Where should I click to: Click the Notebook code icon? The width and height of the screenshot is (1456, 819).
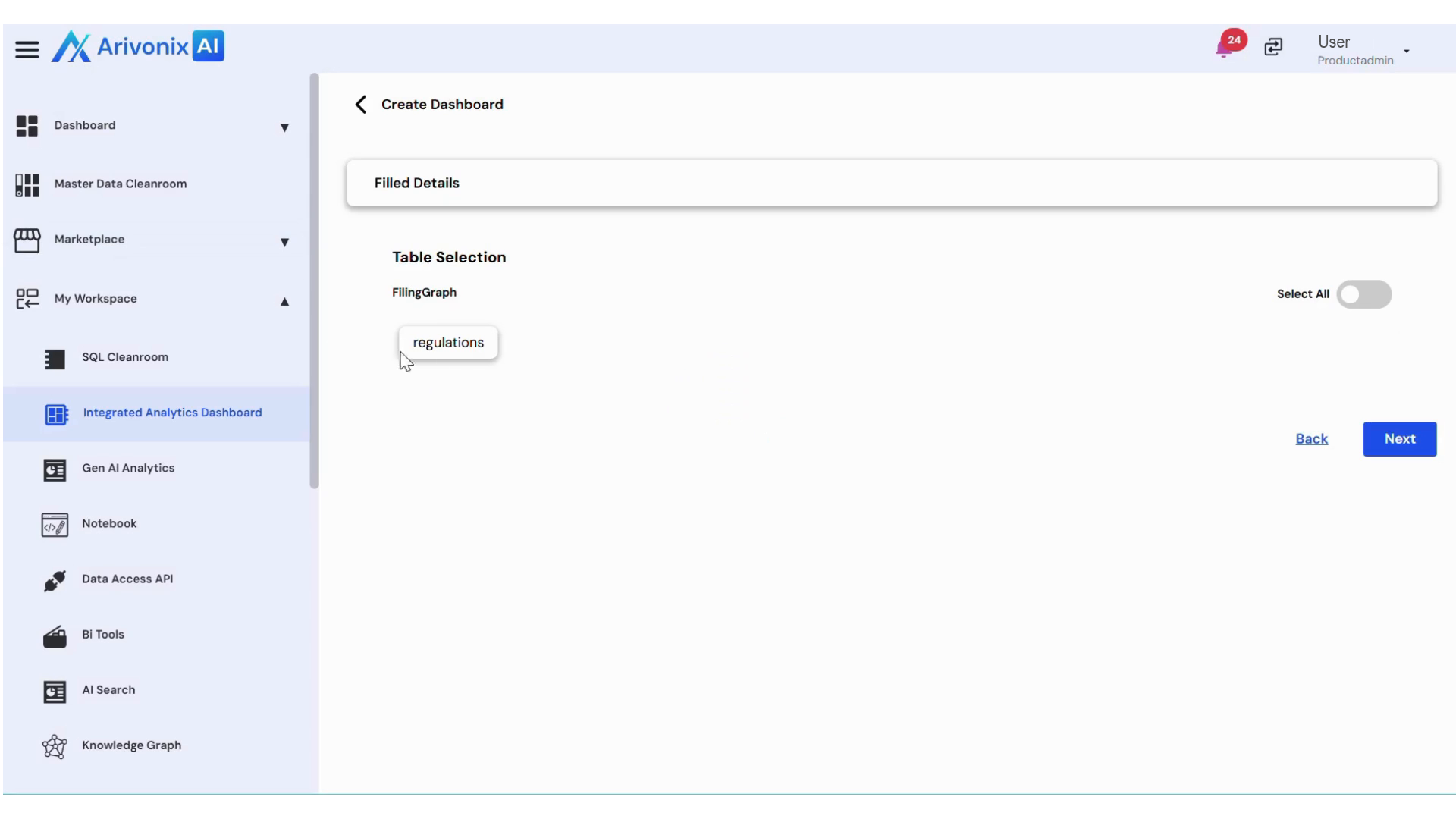[x=55, y=525]
